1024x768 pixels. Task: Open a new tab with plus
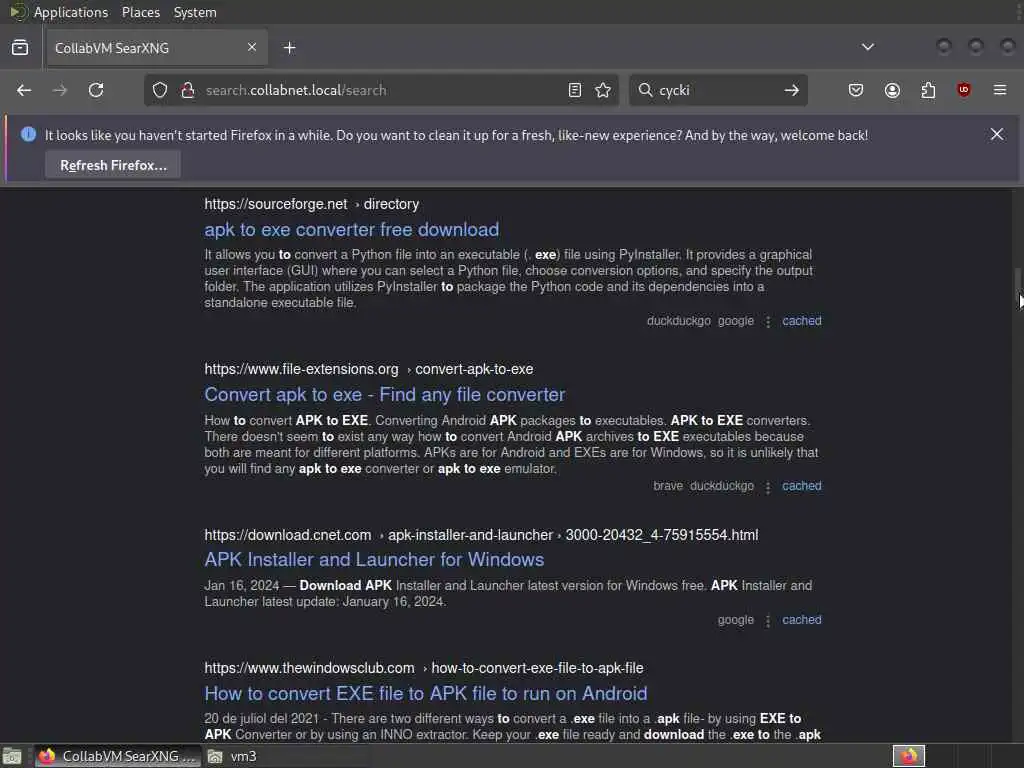[x=289, y=48]
